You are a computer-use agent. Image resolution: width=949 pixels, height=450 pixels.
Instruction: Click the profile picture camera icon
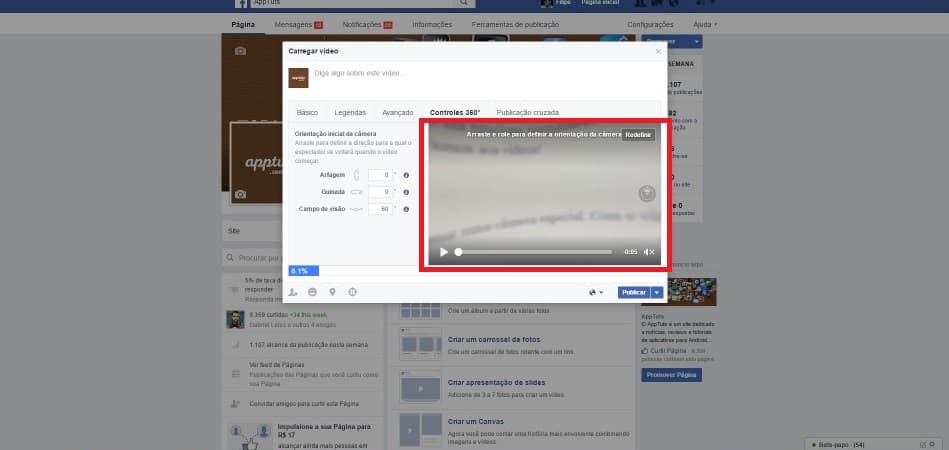click(x=240, y=194)
